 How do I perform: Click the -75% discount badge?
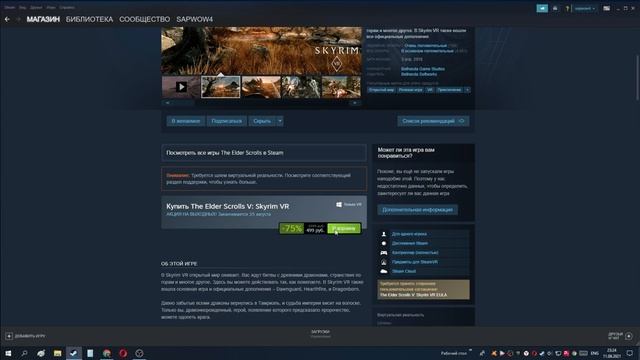291,228
